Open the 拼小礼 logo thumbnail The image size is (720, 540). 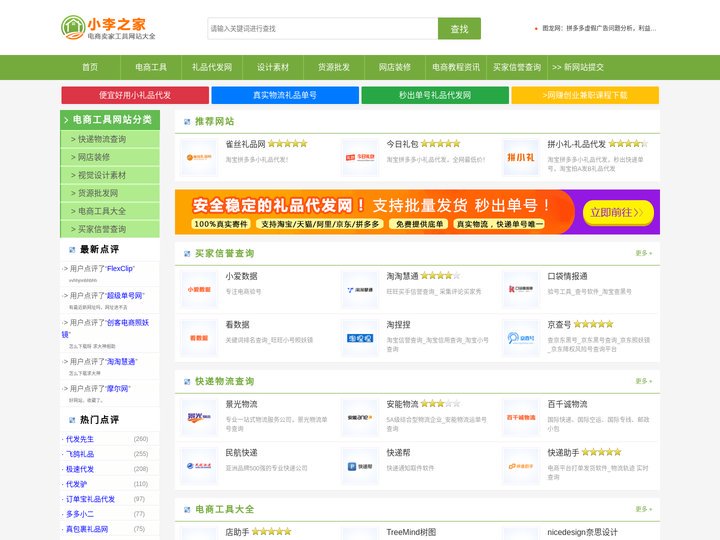click(x=521, y=158)
